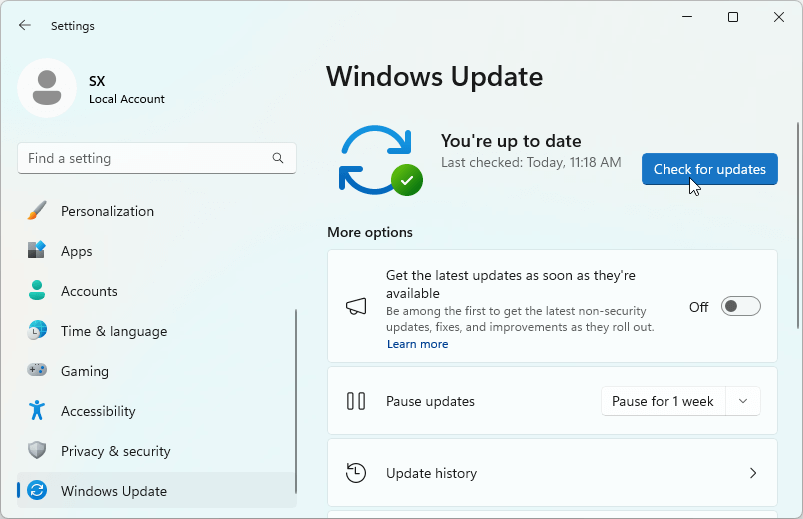Click Check for updates button

click(x=710, y=169)
